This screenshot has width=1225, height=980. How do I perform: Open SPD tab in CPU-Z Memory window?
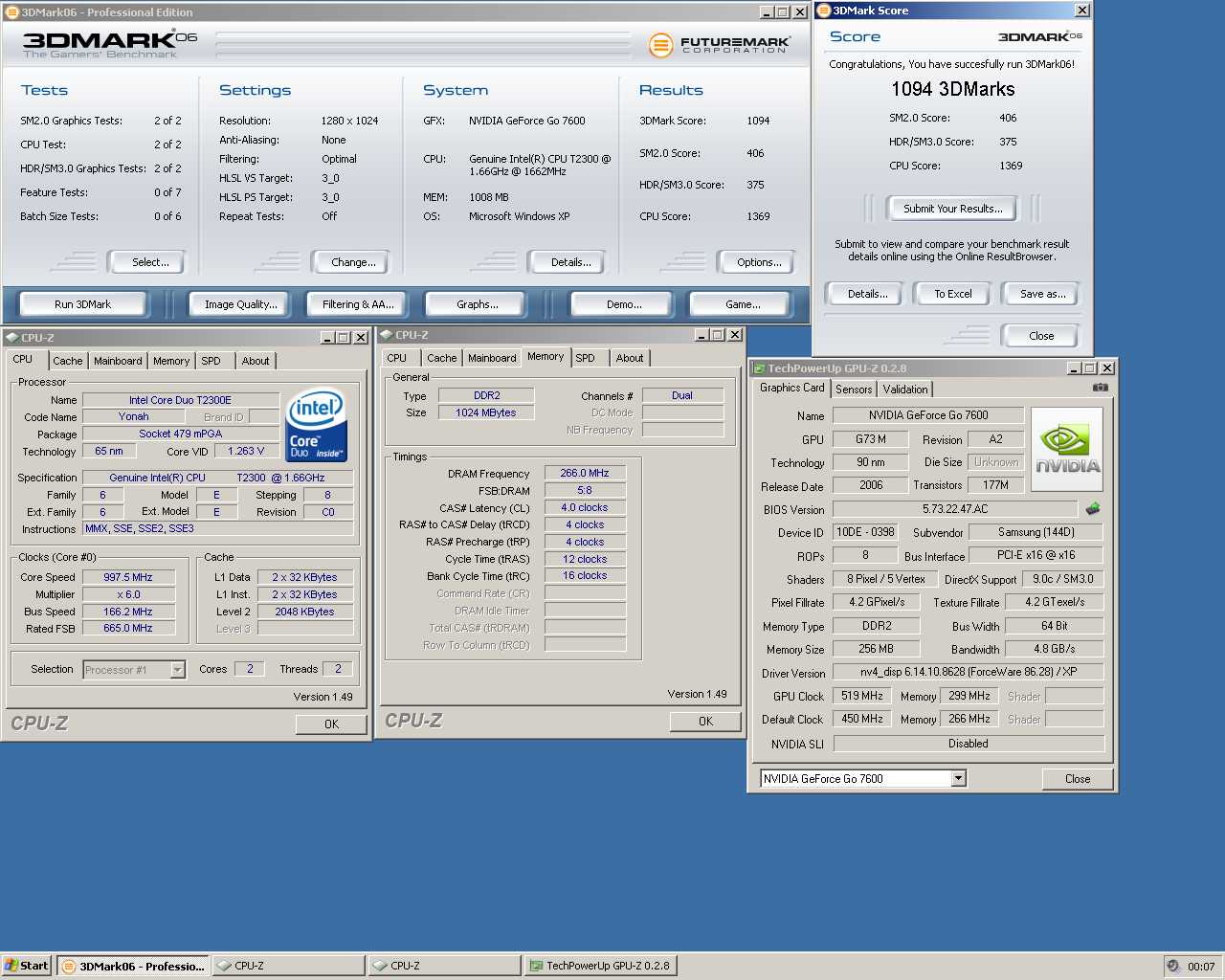pyautogui.click(x=585, y=358)
